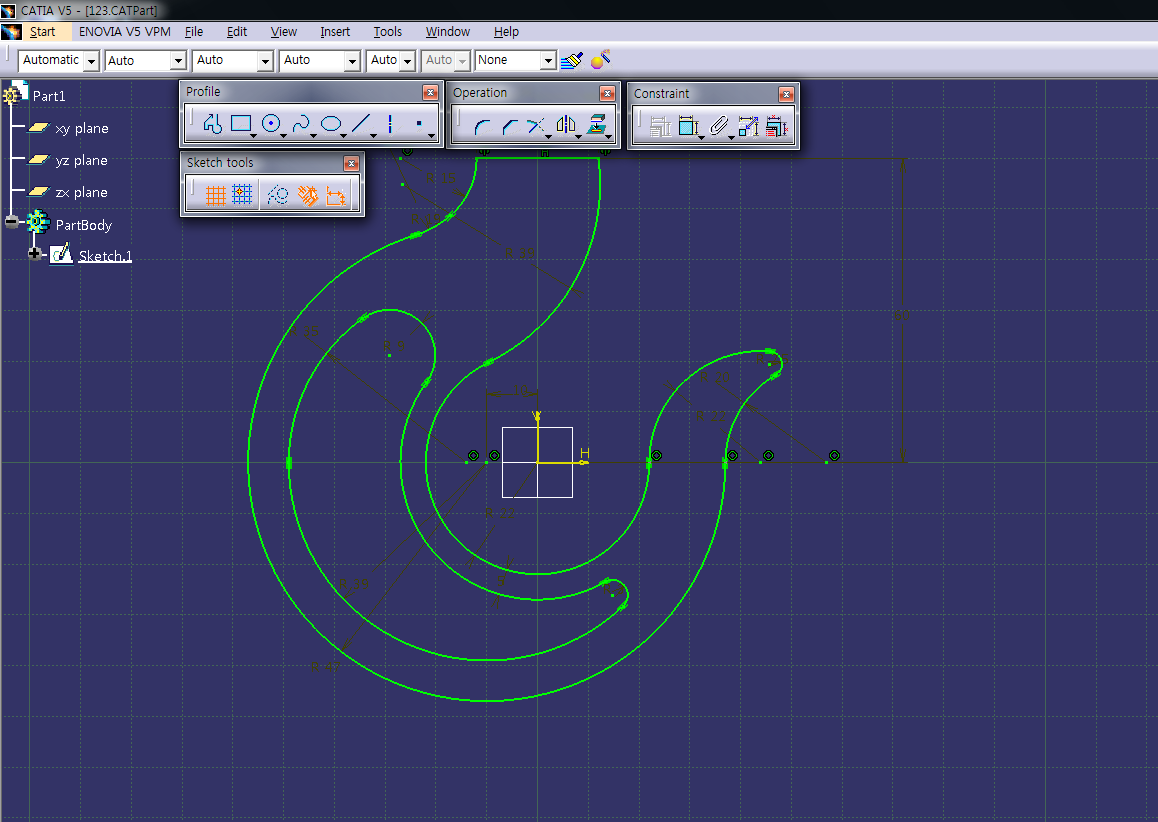Activate the Corner fillet tool in Operation toolbar
1158x822 pixels.
pos(482,126)
